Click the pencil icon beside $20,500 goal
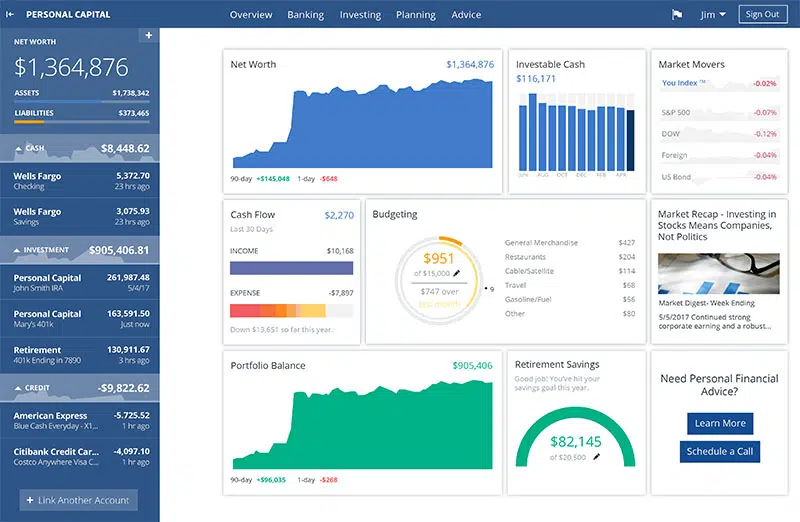The width and height of the screenshot is (800, 522). pyautogui.click(x=597, y=456)
